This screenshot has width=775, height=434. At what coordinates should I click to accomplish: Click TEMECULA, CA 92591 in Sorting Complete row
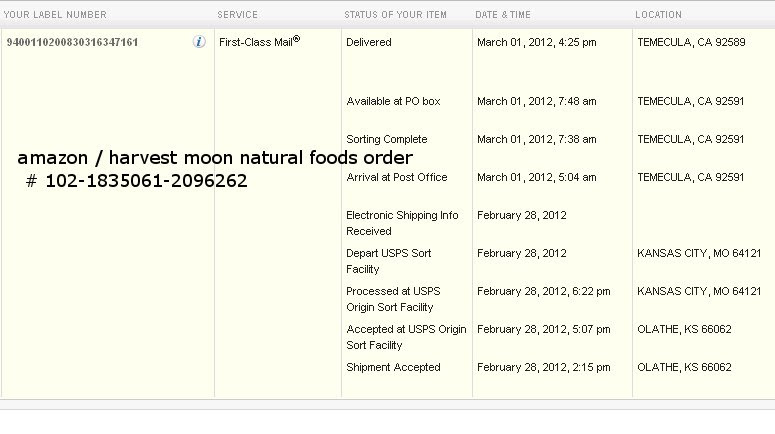pyautogui.click(x=690, y=139)
